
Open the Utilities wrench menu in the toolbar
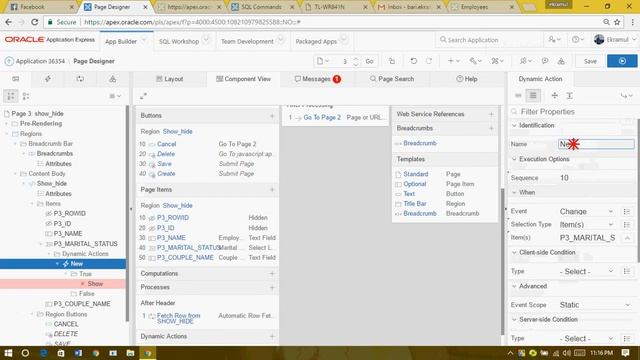click(x=475, y=61)
